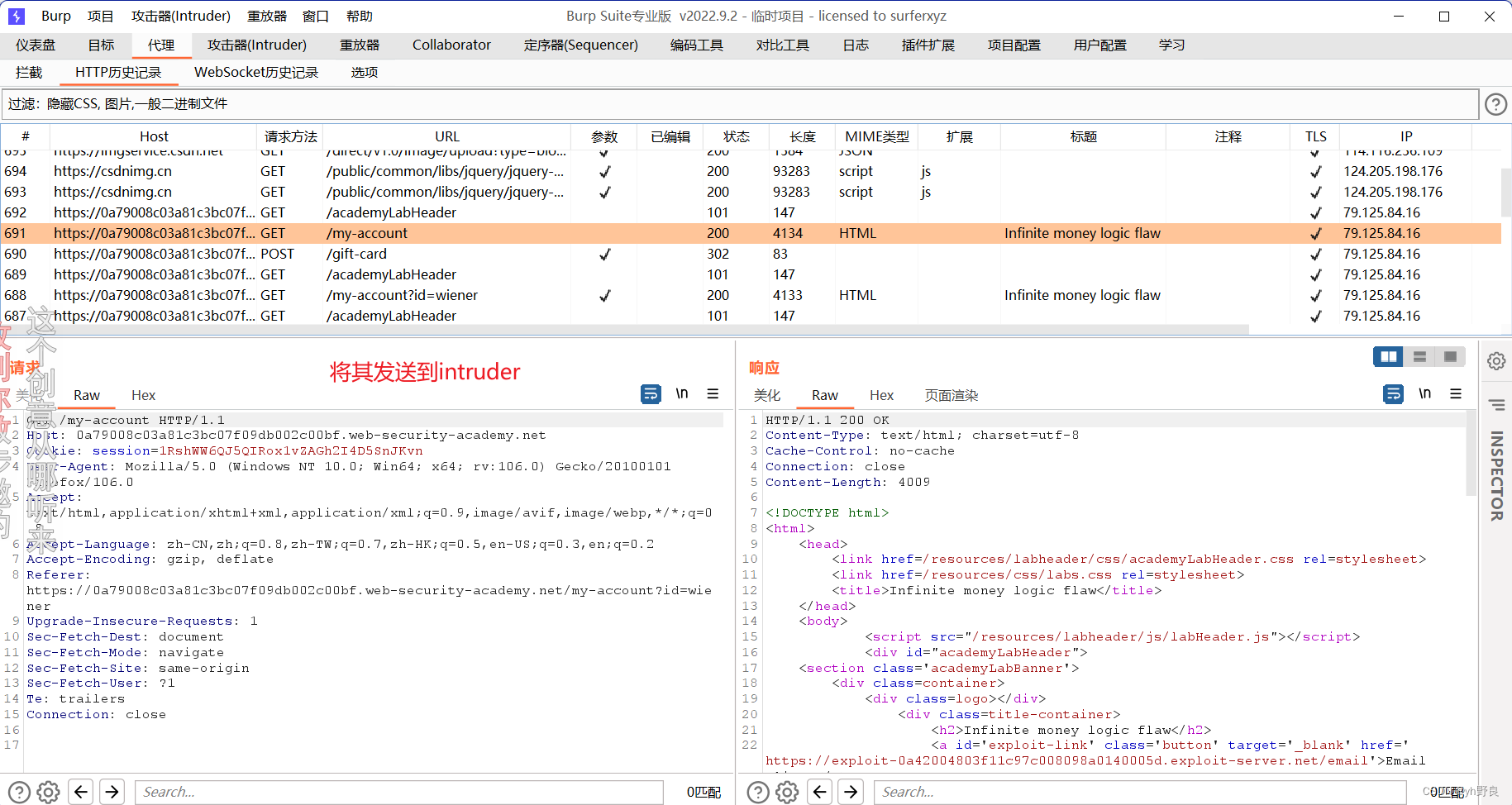Switch to 攻击器(Intruder) main tab
The image size is (1512, 805).
point(257,45)
